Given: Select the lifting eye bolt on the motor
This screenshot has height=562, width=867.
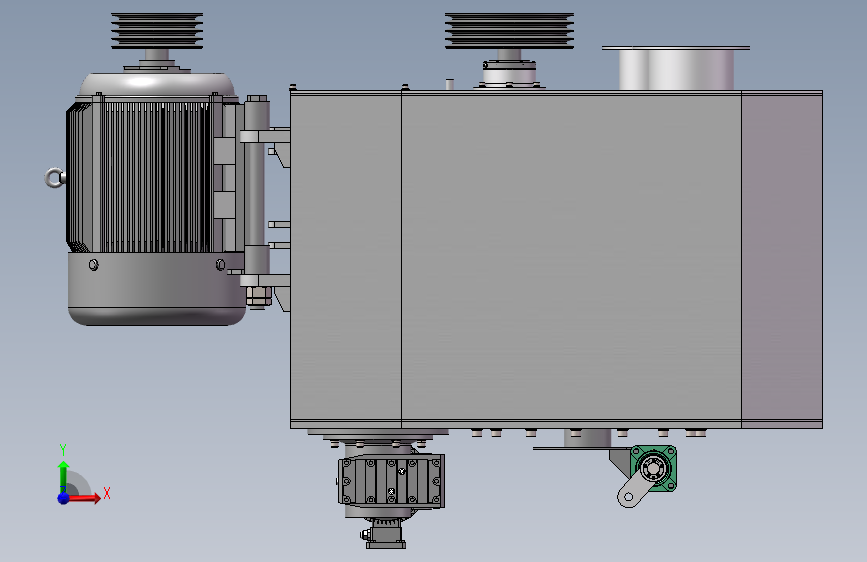Looking at the screenshot, I should 54,178.
